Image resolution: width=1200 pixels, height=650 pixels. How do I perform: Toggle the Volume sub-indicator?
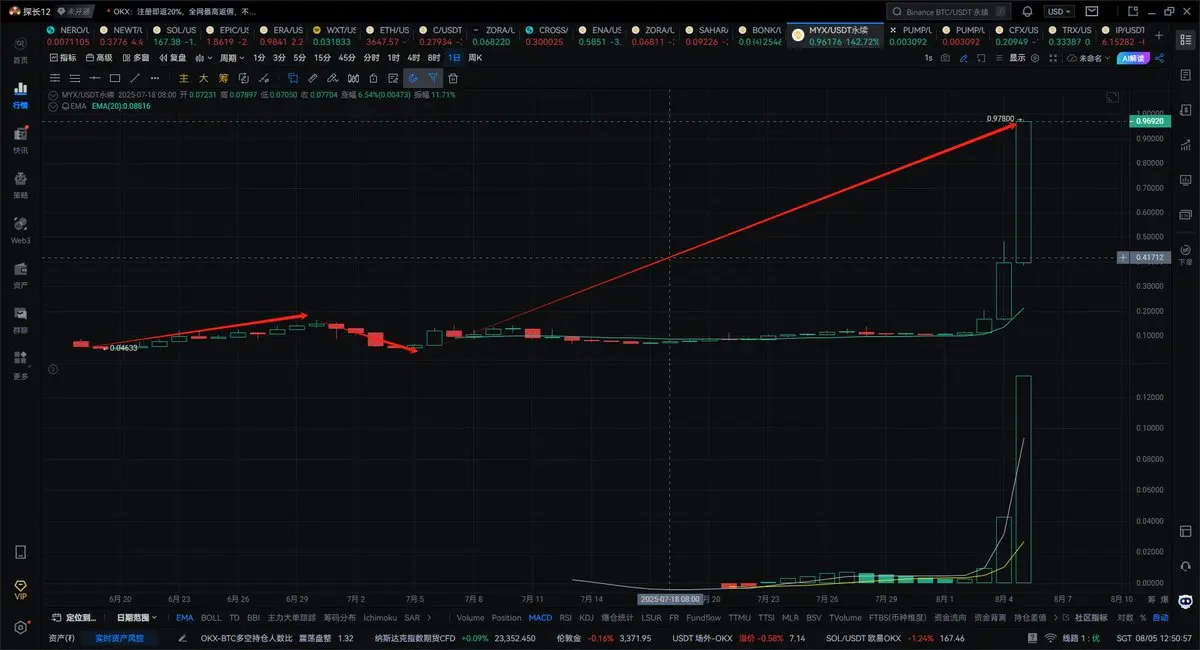[470, 617]
